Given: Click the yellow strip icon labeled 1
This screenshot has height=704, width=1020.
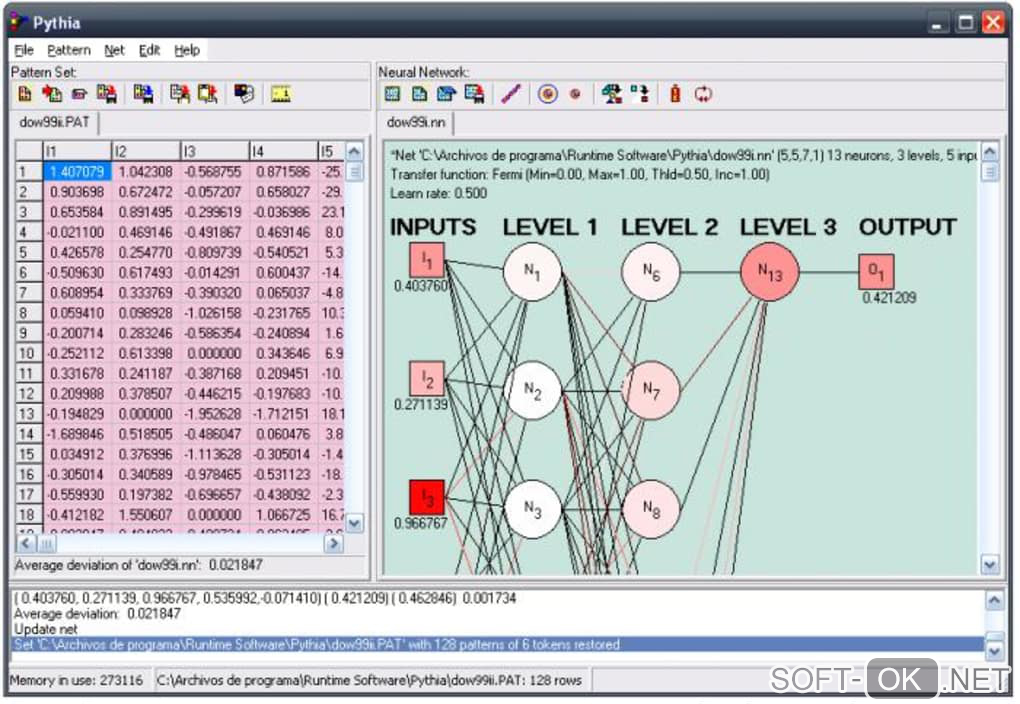Looking at the screenshot, I should point(280,94).
